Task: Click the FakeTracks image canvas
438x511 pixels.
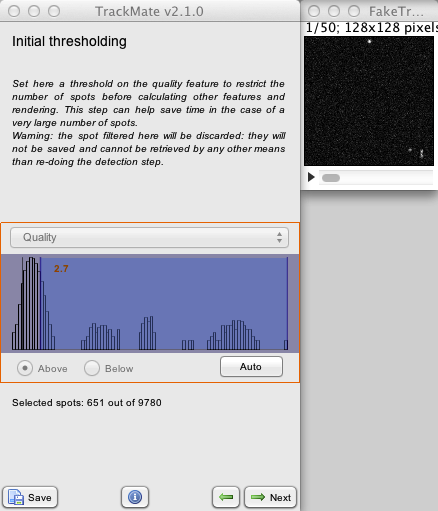Action: (369, 101)
